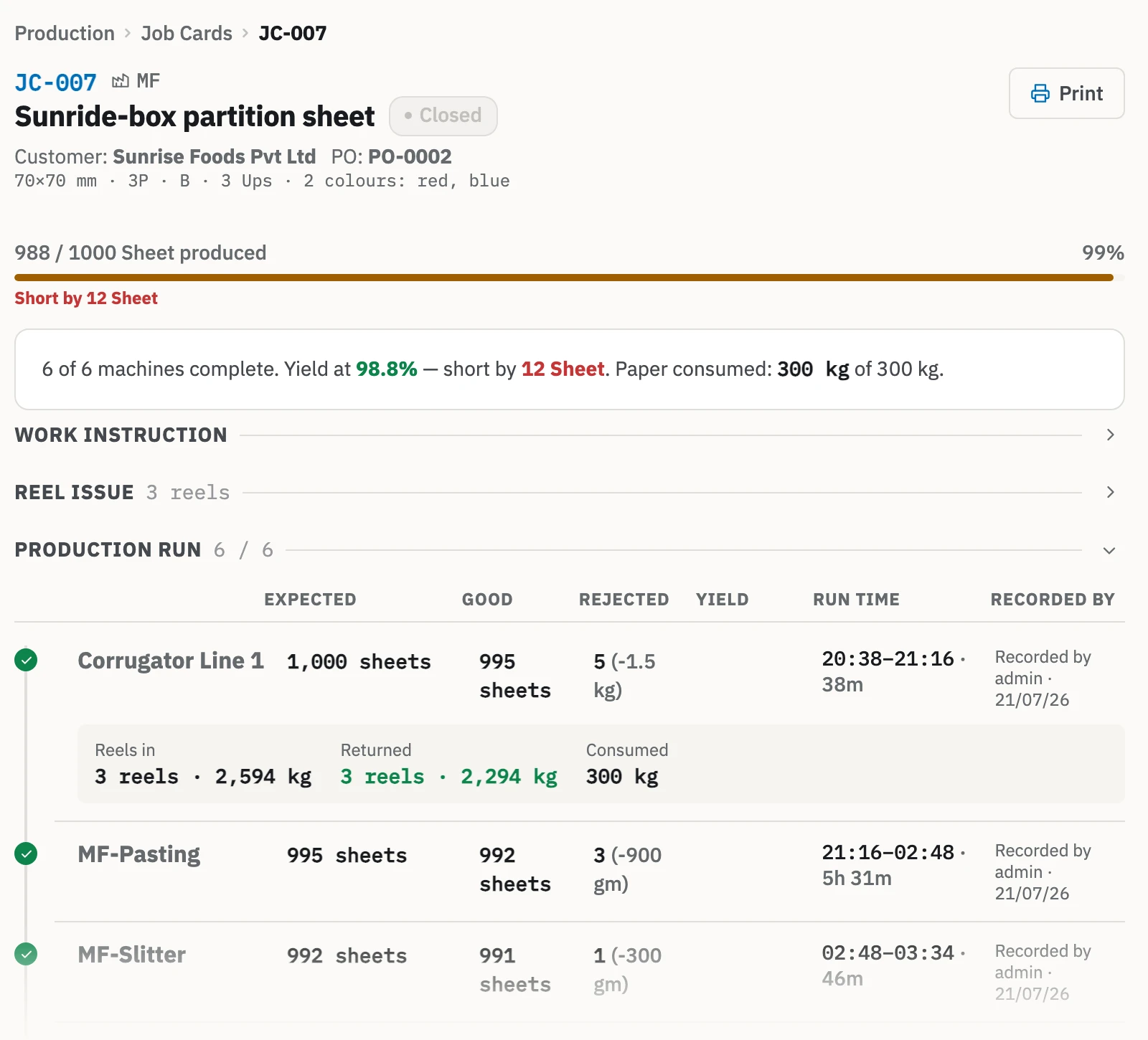The width and height of the screenshot is (1148, 1040).
Task: Select the RUN TIME column header
Action: [x=856, y=600]
